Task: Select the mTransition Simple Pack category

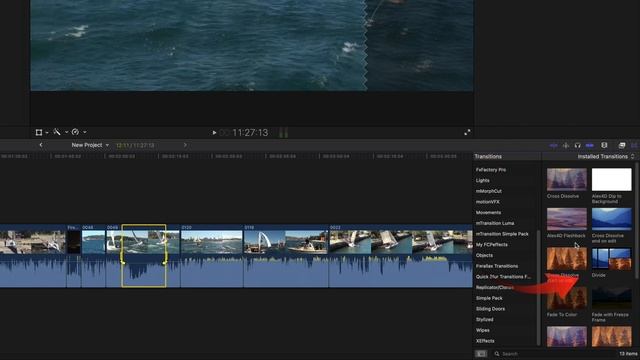Action: pos(502,234)
